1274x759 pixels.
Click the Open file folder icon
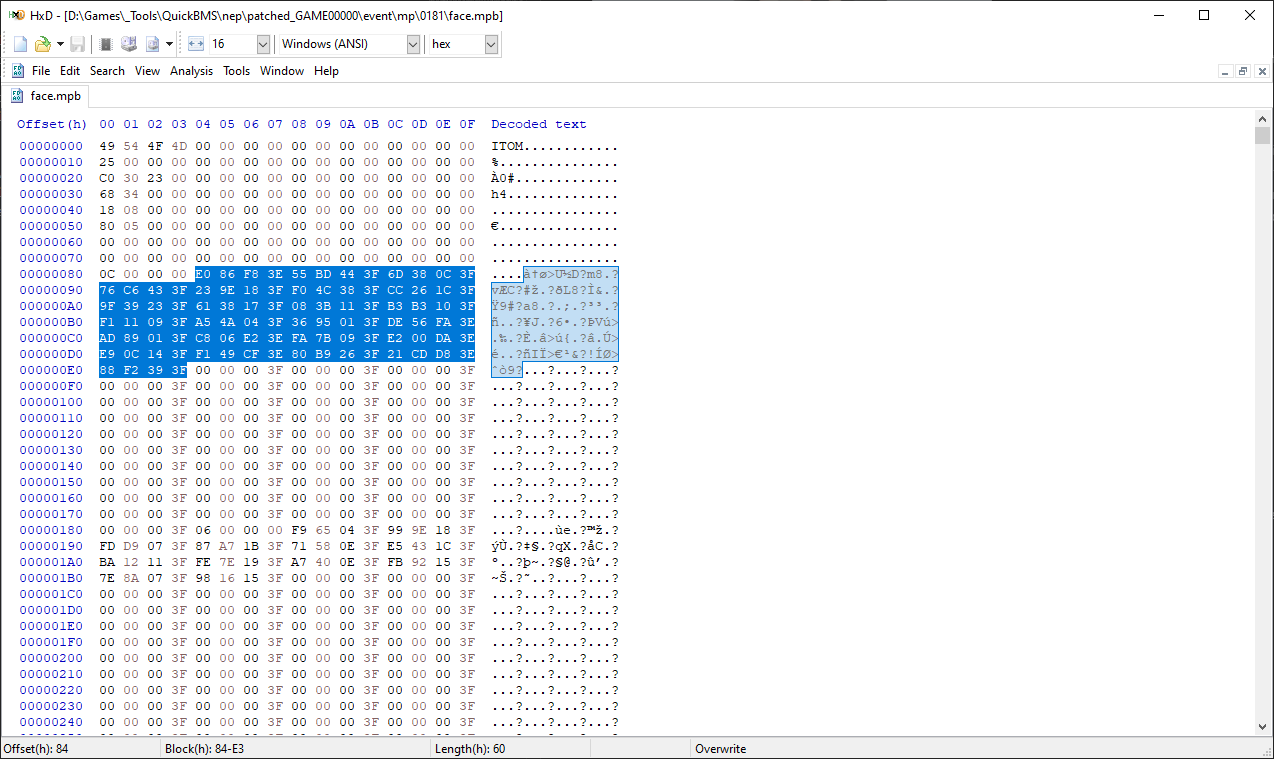(x=42, y=44)
